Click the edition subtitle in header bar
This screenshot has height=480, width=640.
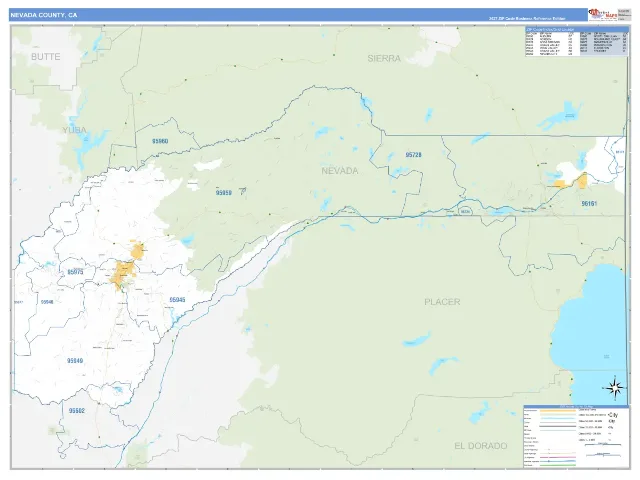pyautogui.click(x=527, y=19)
